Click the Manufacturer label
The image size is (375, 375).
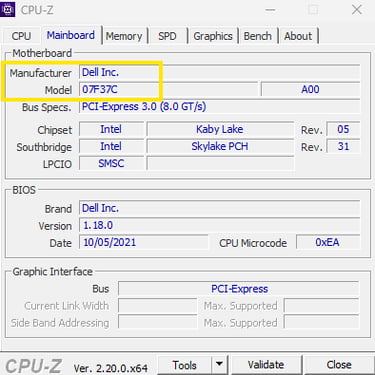(40, 73)
